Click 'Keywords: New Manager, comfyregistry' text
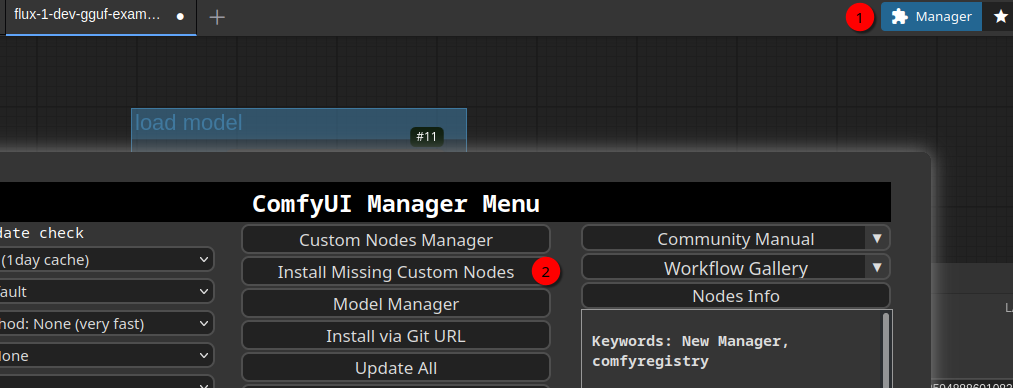The height and width of the screenshot is (388, 1013). point(691,351)
